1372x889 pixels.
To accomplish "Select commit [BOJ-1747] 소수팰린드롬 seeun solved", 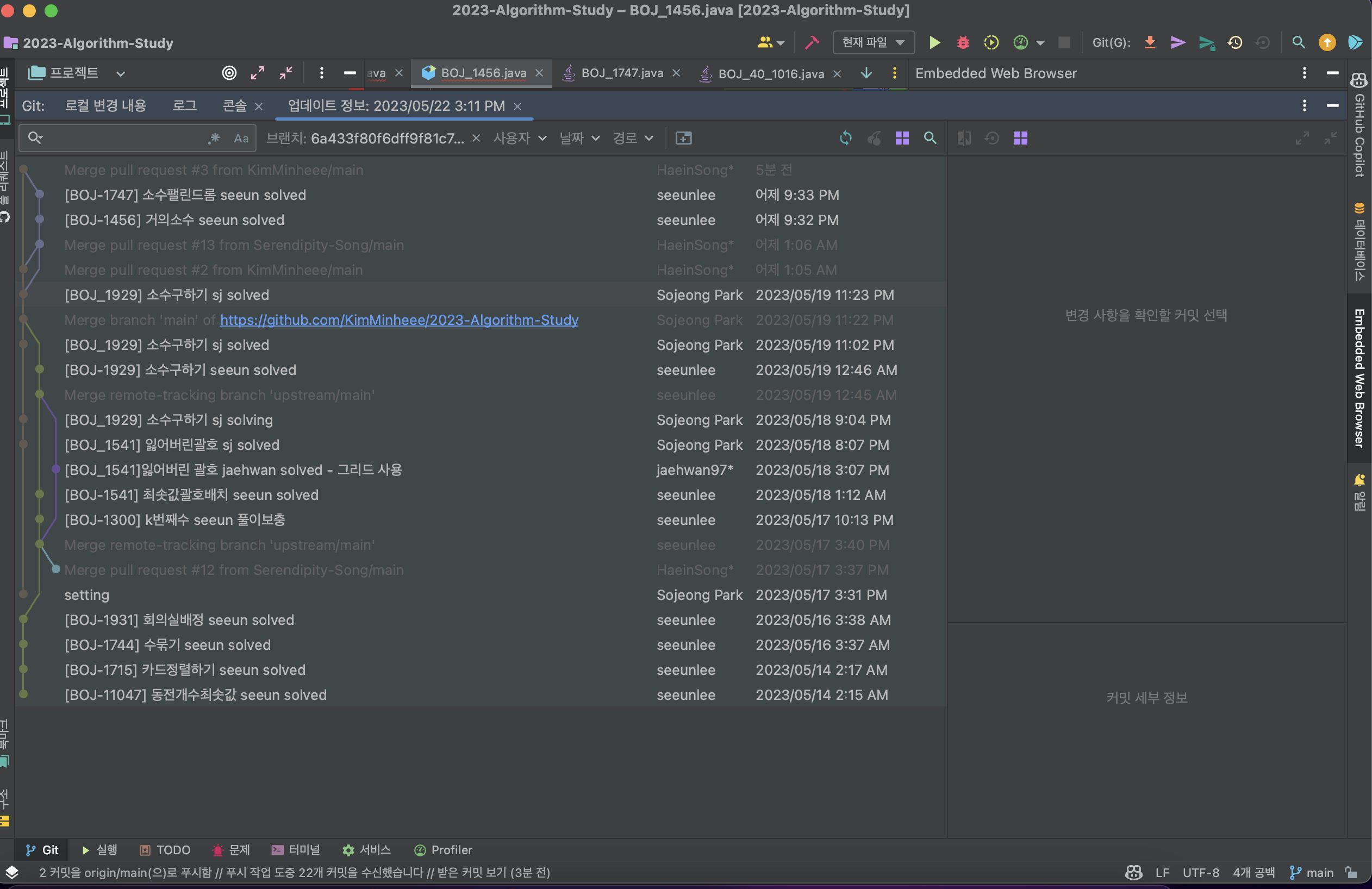I will [481, 195].
